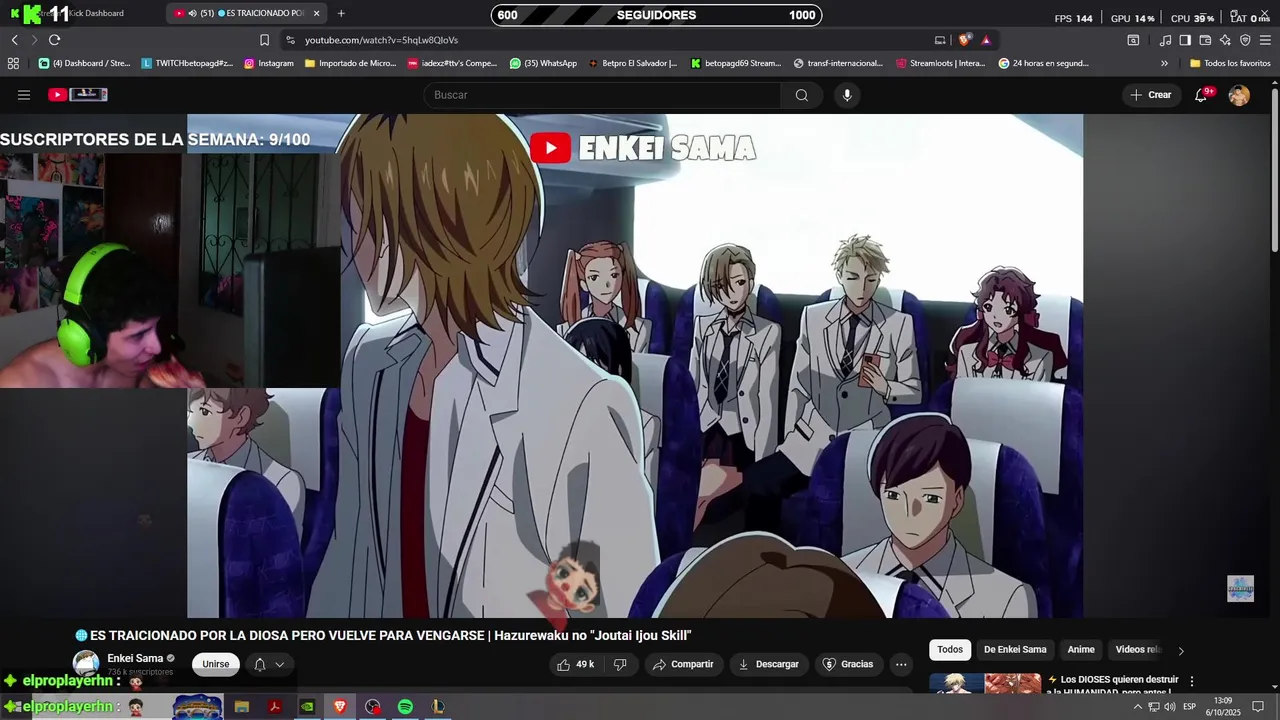The image size is (1280, 720).
Task: Open the TWITCHbetopagd bookmark
Action: pos(187,63)
